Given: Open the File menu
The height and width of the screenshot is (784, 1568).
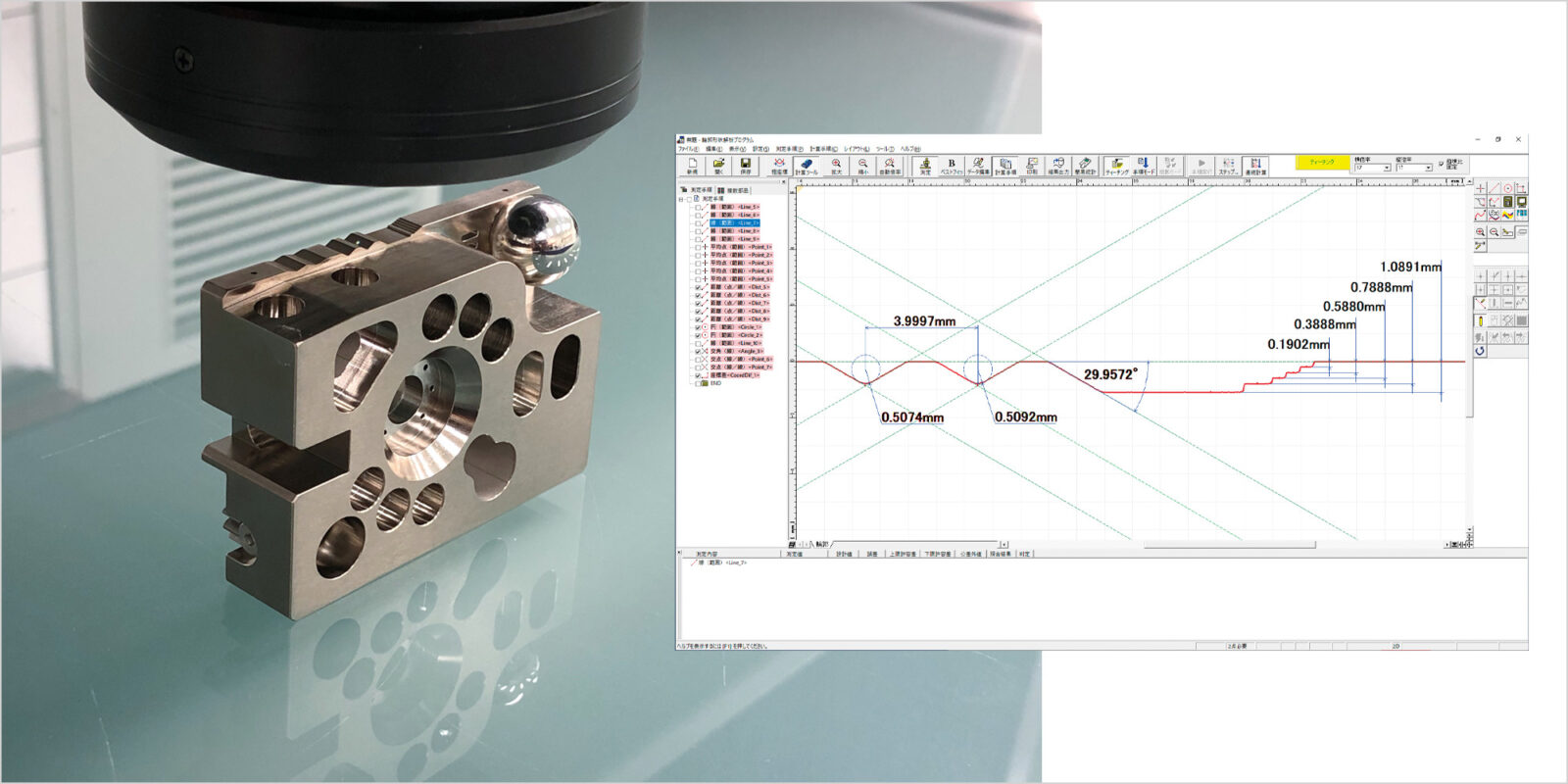Looking at the screenshot, I should tap(688, 149).
